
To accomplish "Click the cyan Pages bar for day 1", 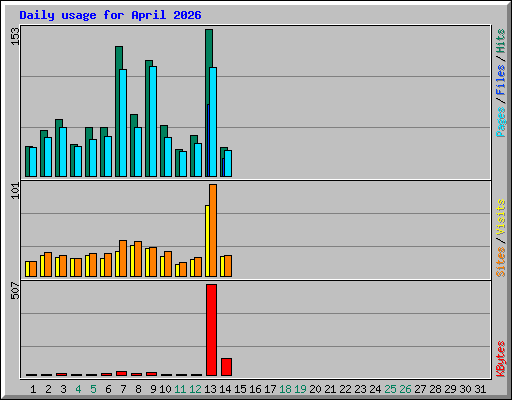I will click(x=33, y=162).
